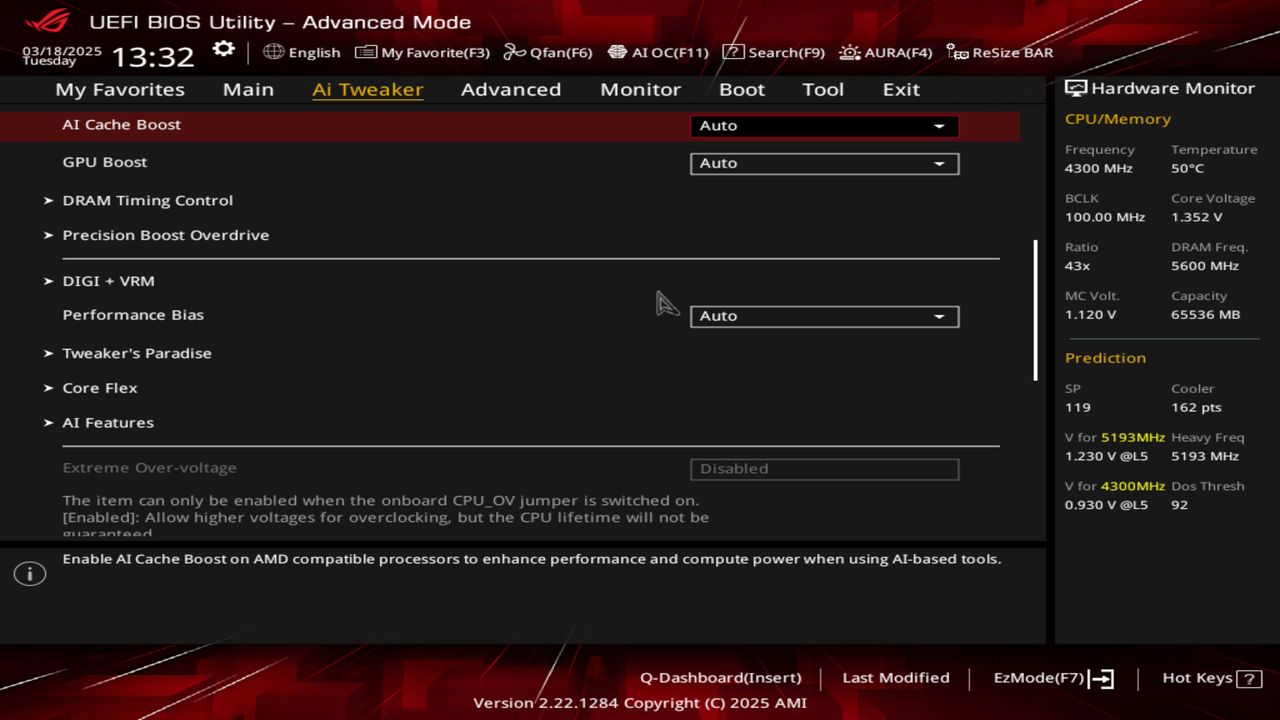1280x720 pixels.
Task: Click the 4300 MHz frequency value
Action: coord(1099,169)
